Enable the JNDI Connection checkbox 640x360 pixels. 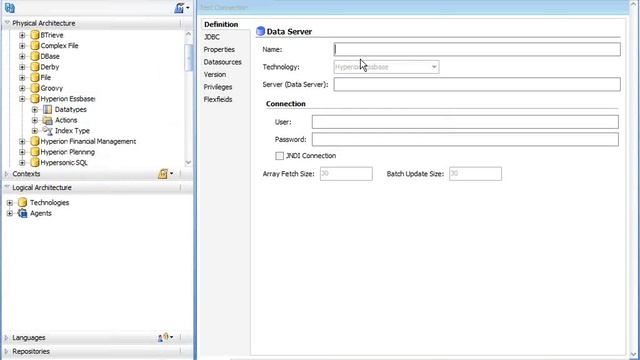coord(280,156)
